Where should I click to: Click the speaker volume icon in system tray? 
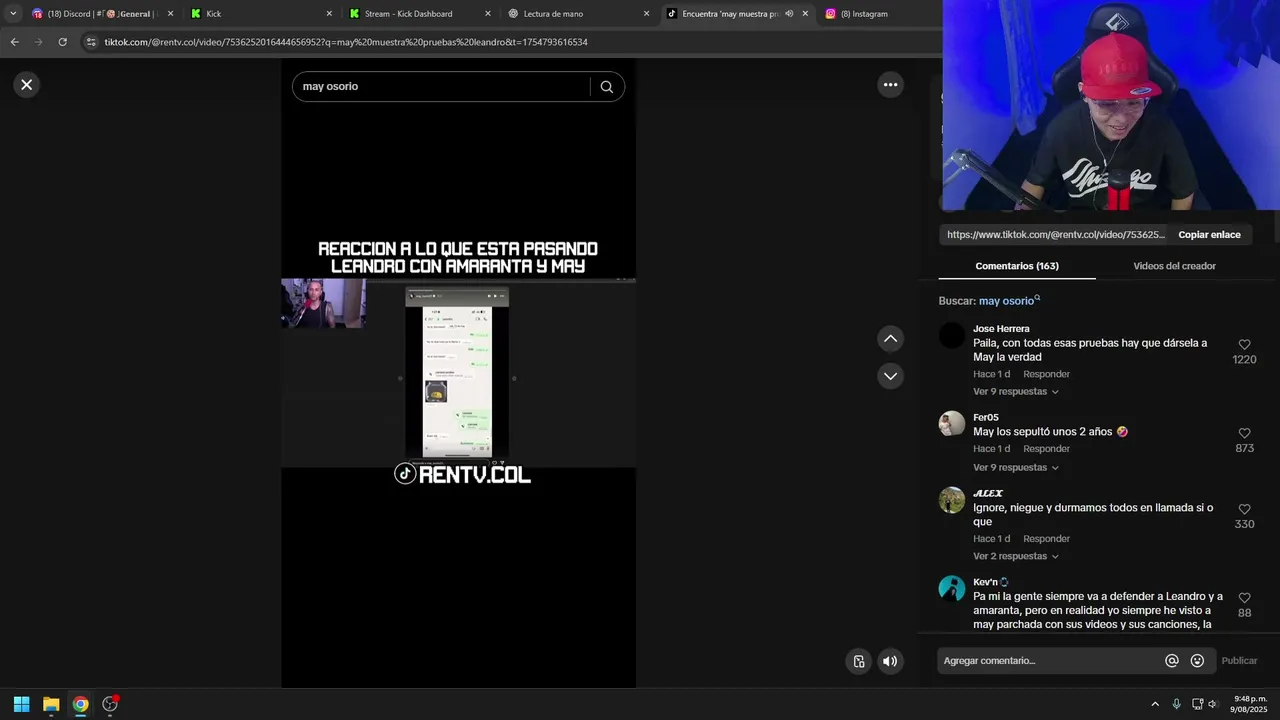click(x=1212, y=704)
